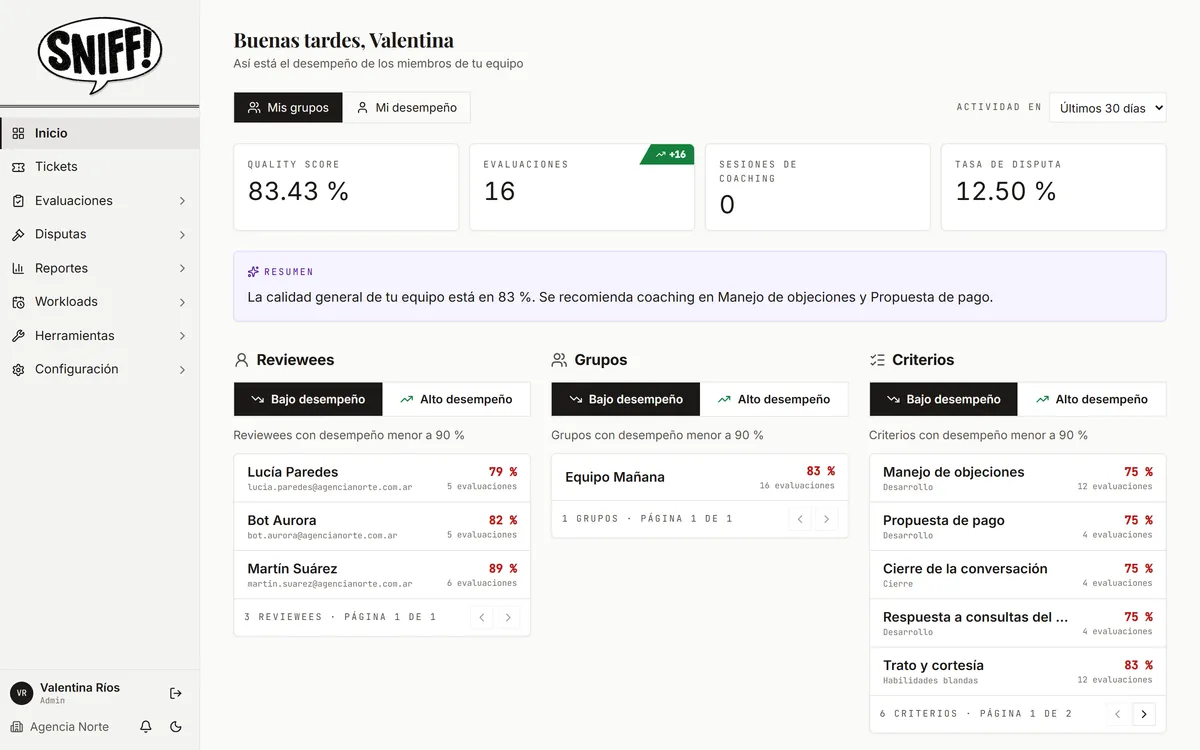Click the Workloads icon in sidebar
The image size is (1200, 750).
point(18,302)
